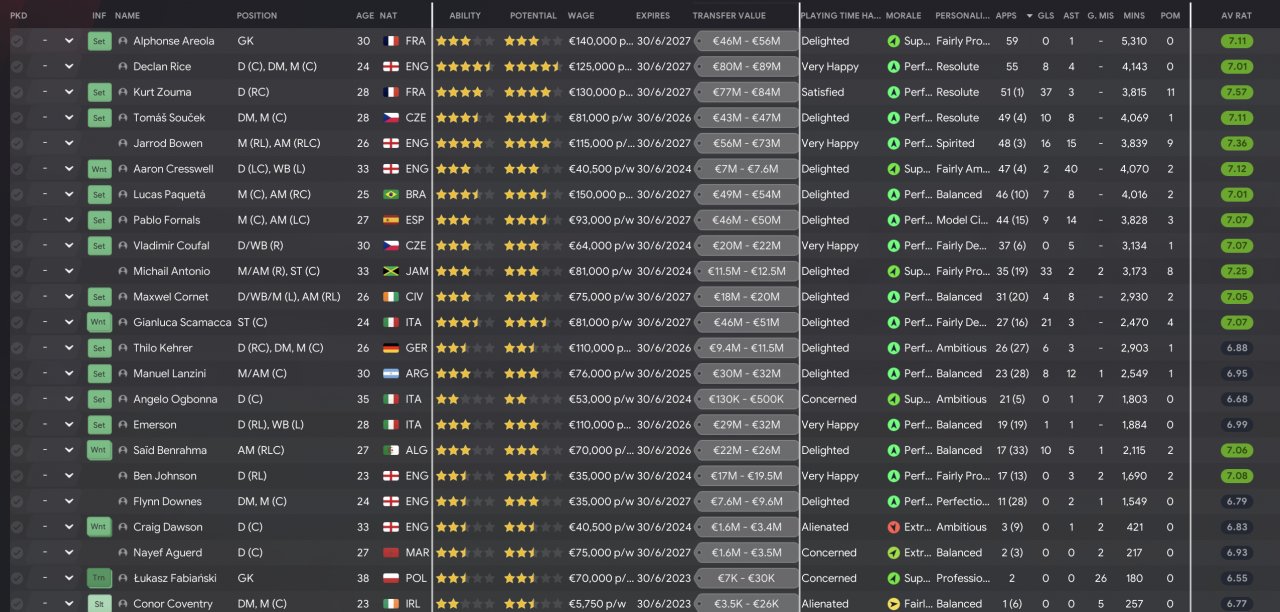Click Craig Dawson's red morale icon

(x=893, y=527)
